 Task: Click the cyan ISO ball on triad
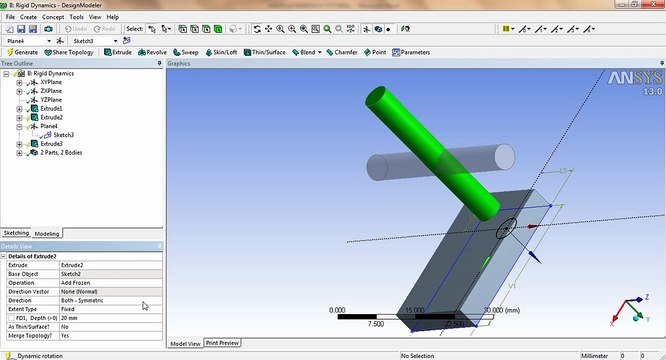(x=636, y=317)
